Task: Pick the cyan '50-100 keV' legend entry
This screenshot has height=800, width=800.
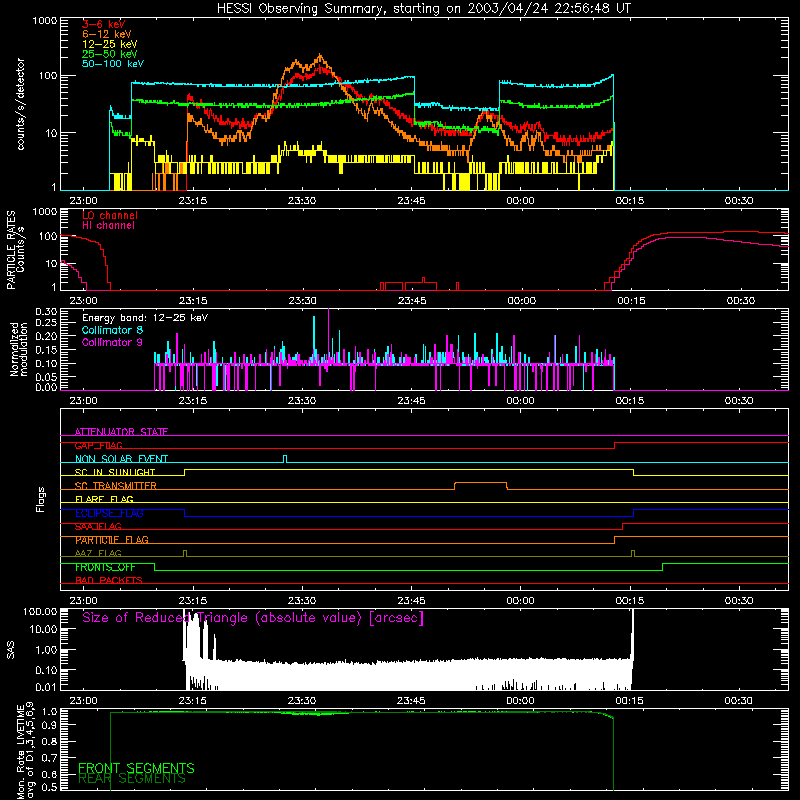Action: pos(113,64)
